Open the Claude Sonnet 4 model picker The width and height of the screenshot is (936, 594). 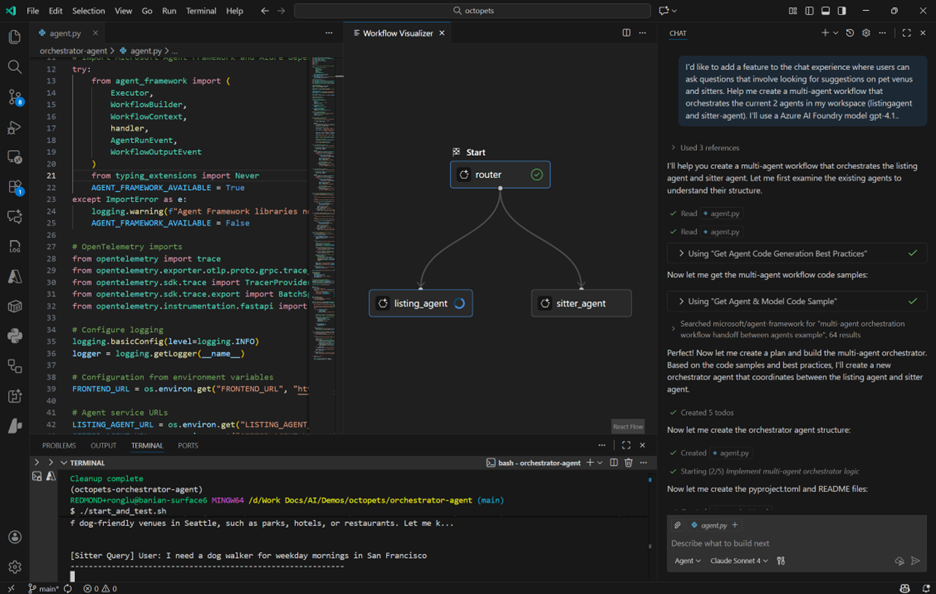[739, 561]
